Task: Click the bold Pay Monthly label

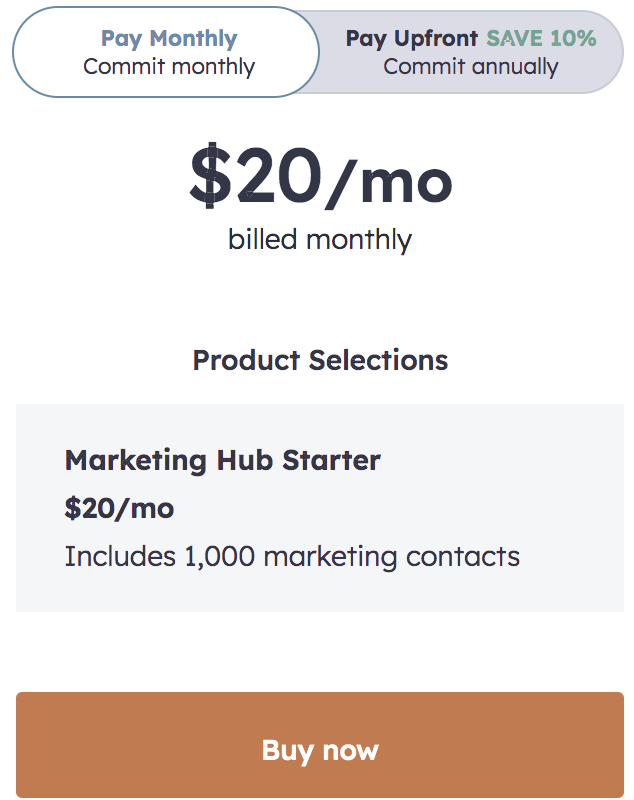Action: 169,39
